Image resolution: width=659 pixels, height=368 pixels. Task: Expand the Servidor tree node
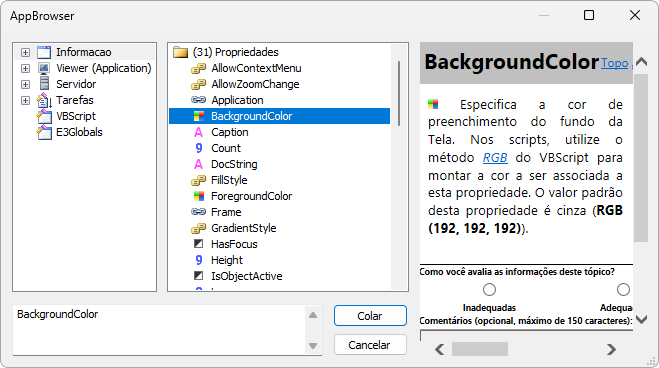point(26,84)
